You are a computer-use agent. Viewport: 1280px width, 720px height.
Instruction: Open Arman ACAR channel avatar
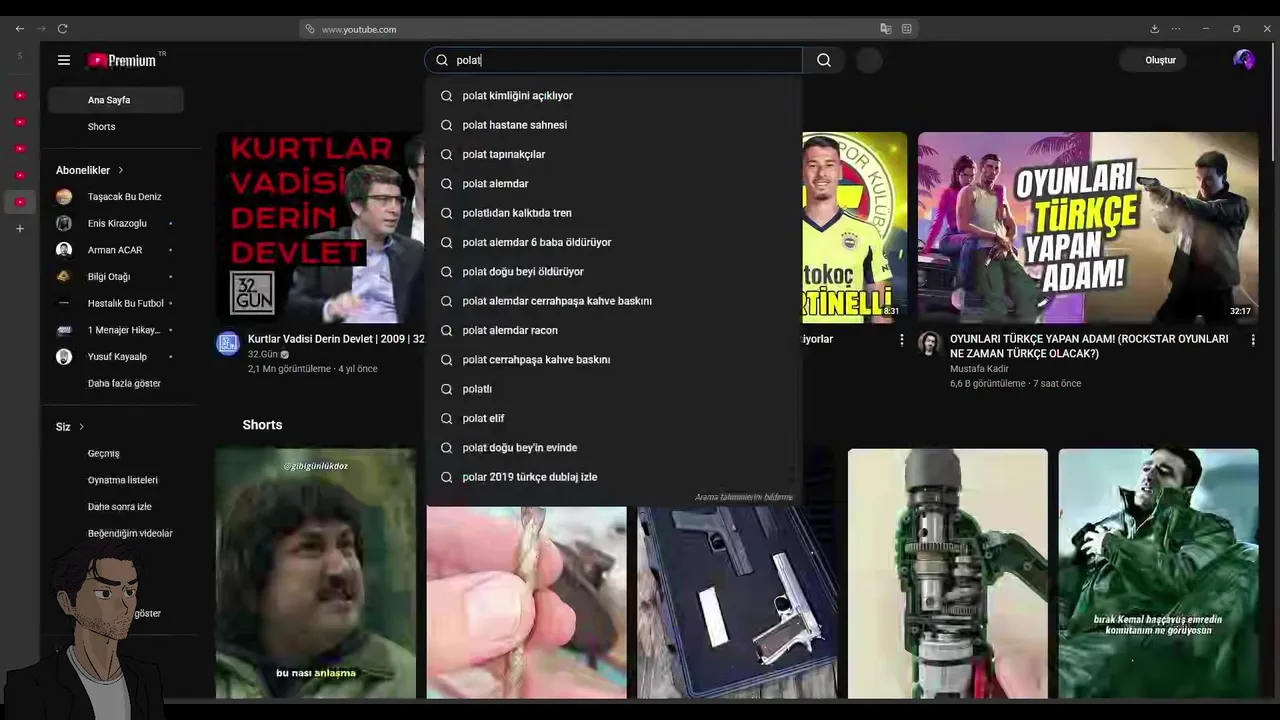click(64, 250)
